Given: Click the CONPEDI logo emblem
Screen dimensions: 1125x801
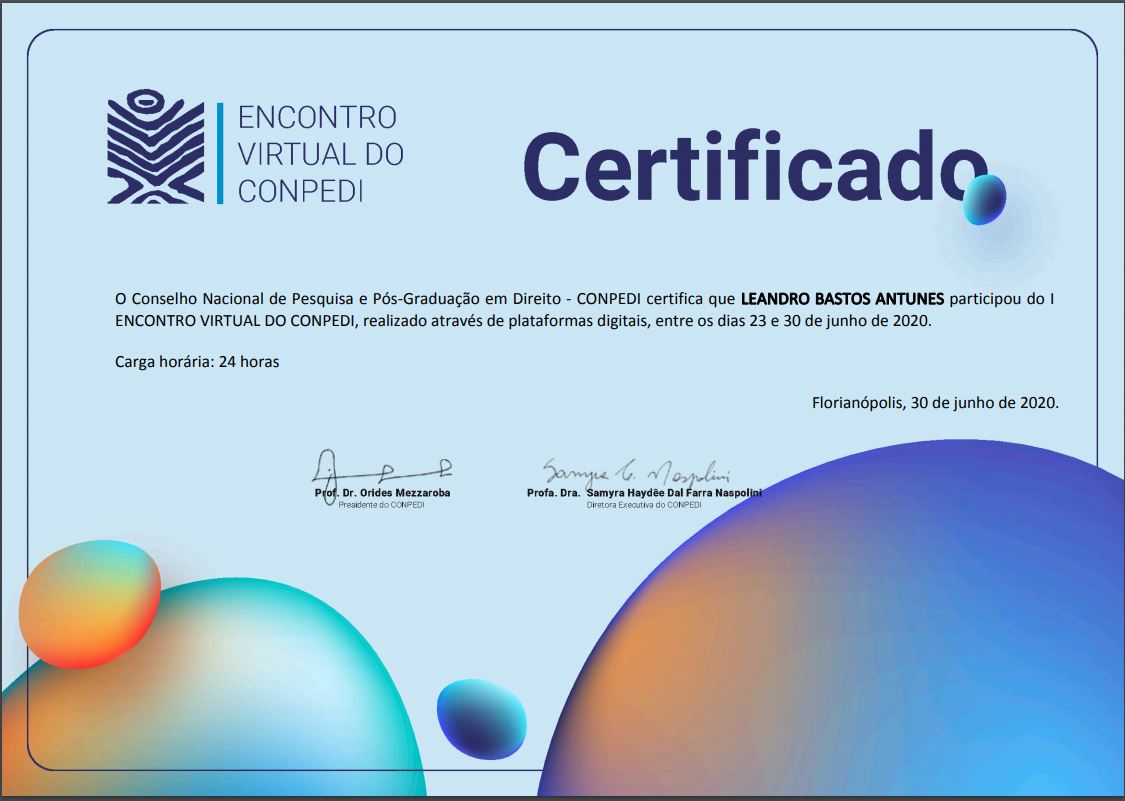Looking at the screenshot, I should pyautogui.click(x=156, y=146).
